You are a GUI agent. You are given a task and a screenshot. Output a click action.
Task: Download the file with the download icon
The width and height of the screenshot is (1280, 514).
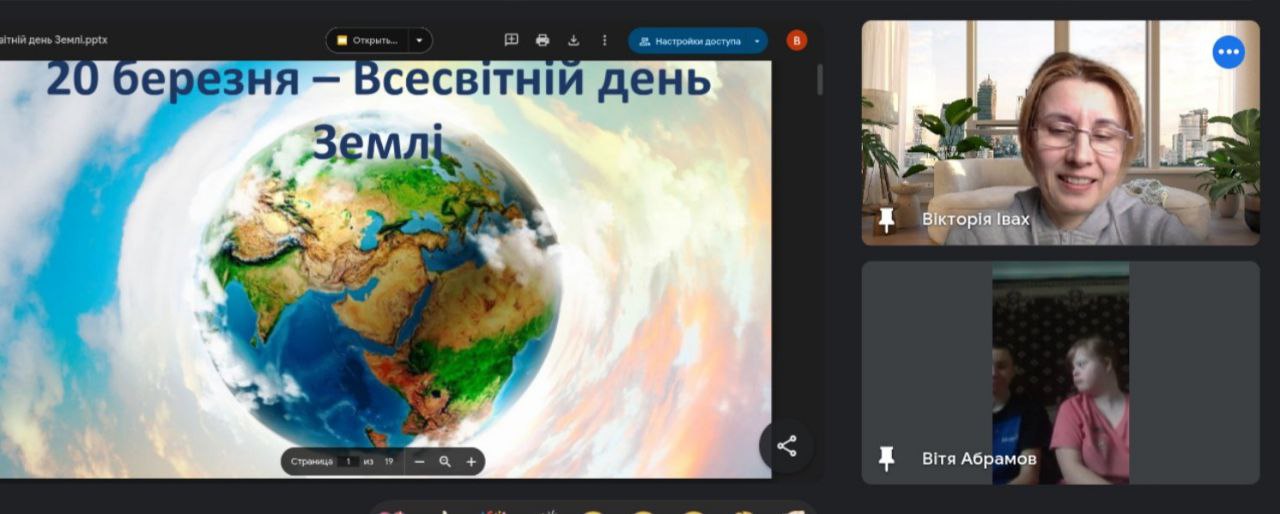click(x=573, y=40)
